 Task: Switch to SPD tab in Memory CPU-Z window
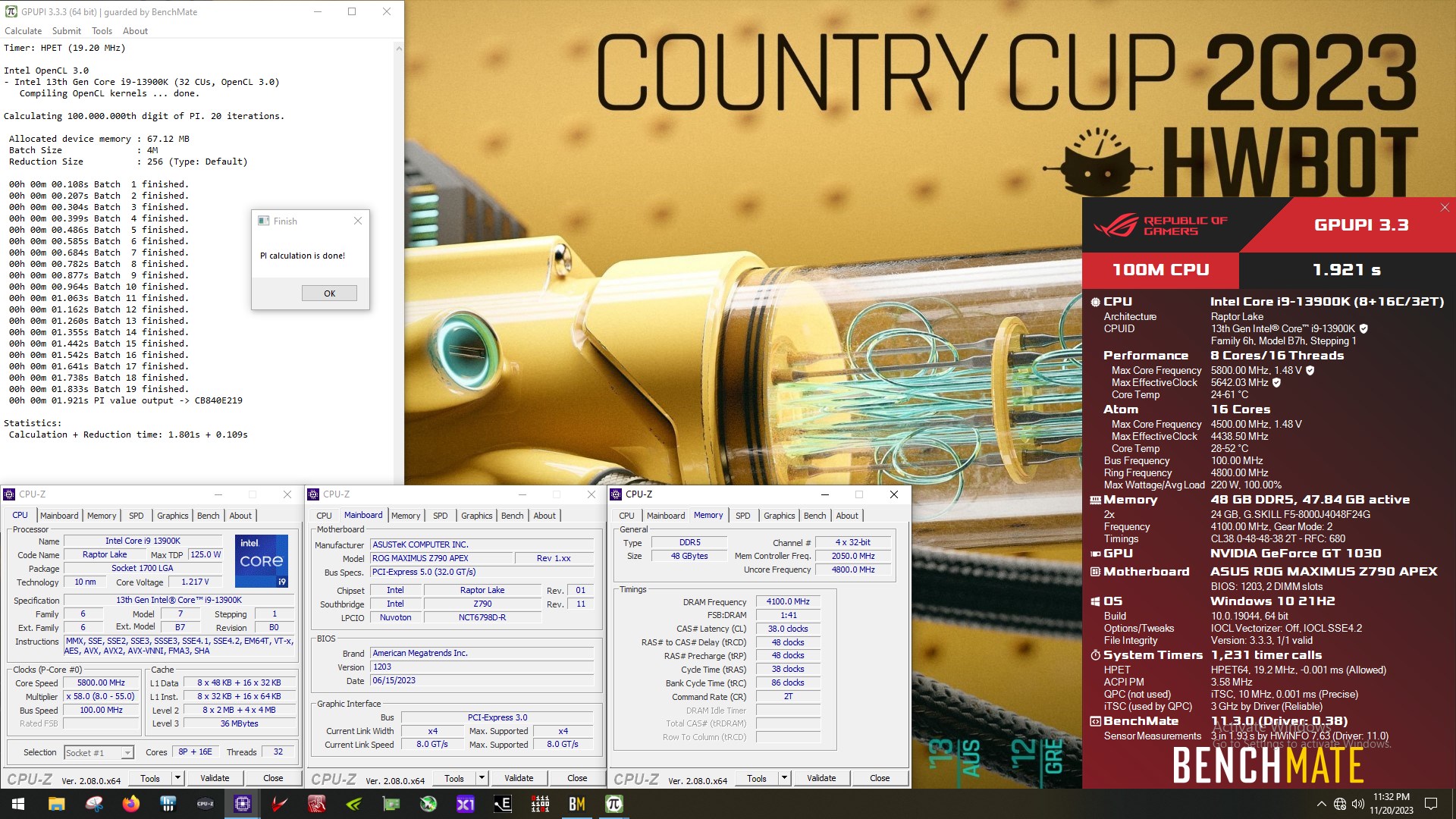pos(743,516)
